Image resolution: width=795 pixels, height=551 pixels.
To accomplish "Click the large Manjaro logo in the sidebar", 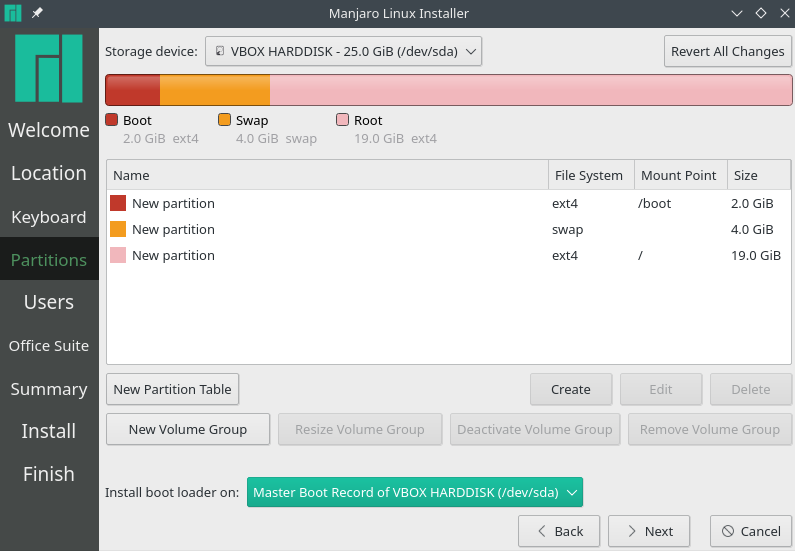I will click(49, 68).
